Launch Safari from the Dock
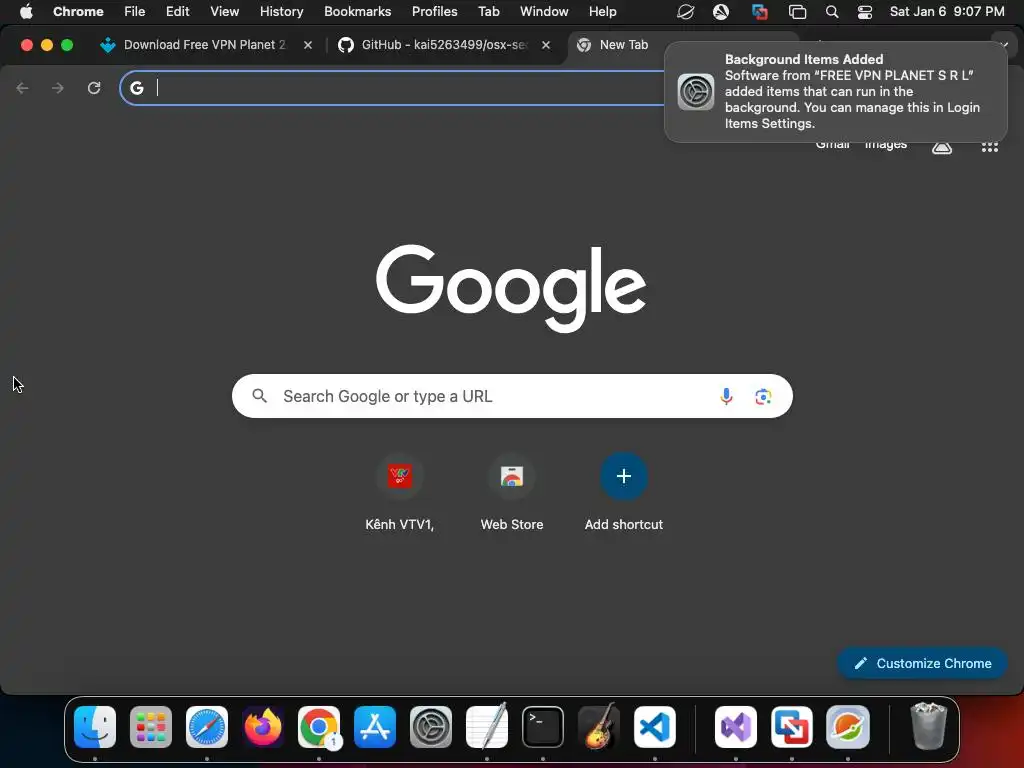The image size is (1024, 768). (x=207, y=727)
